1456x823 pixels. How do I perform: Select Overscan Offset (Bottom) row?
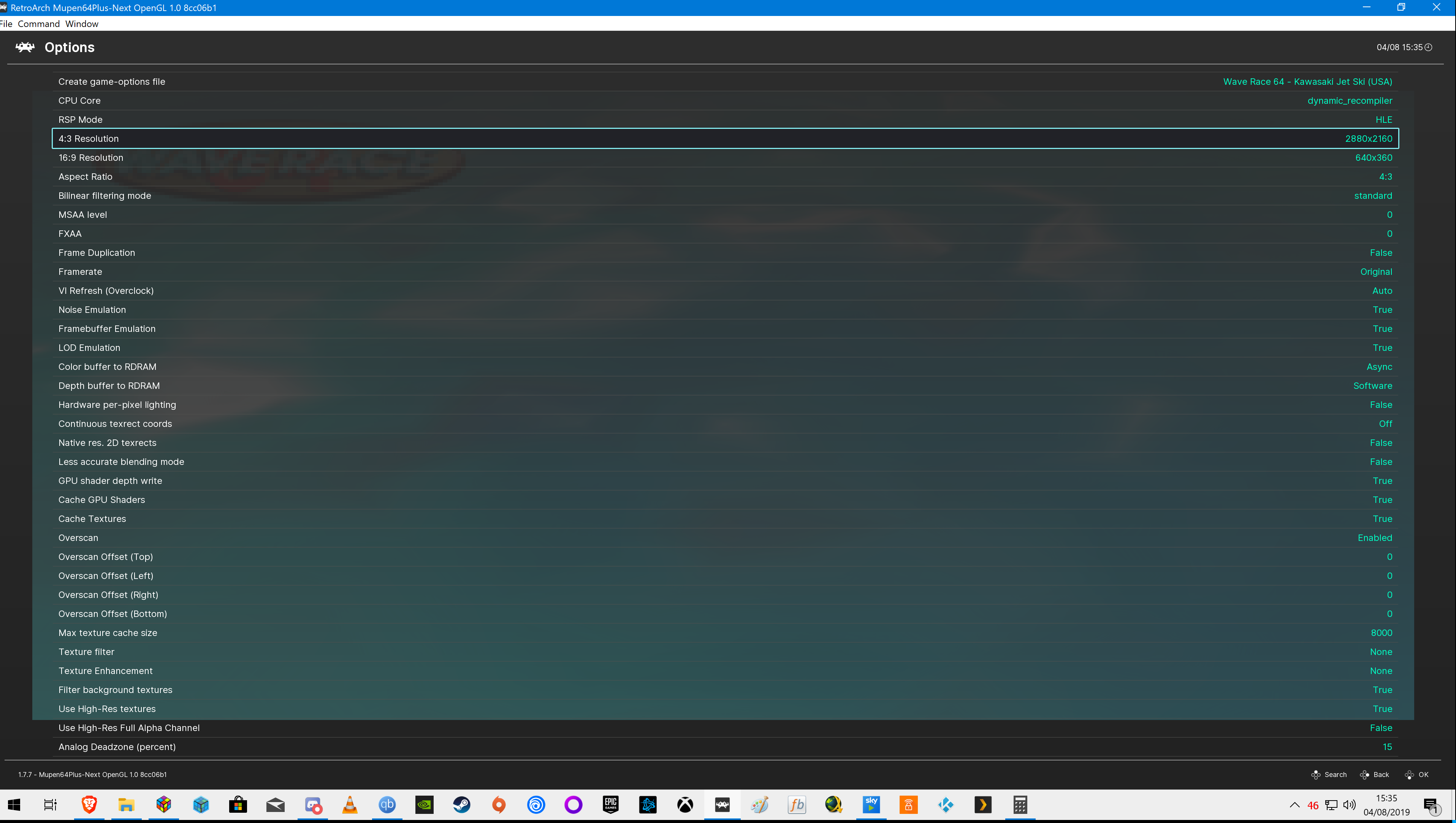725,614
